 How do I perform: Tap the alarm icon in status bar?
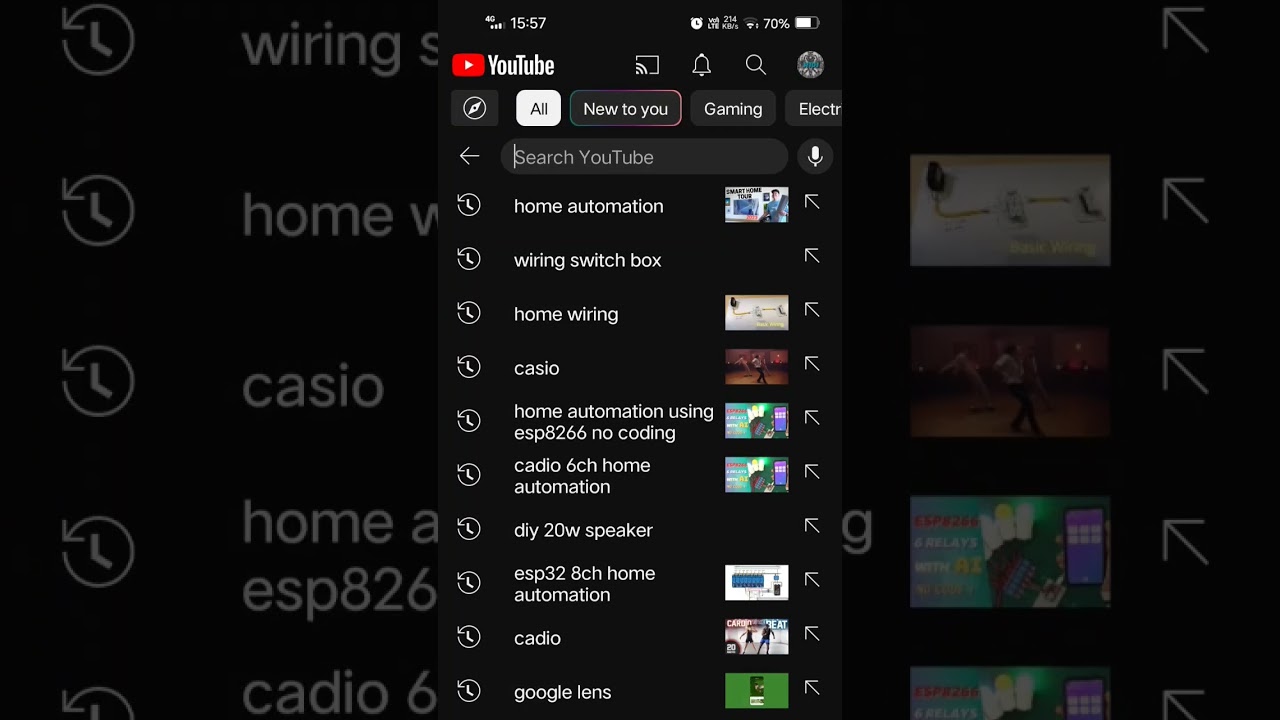coord(697,23)
